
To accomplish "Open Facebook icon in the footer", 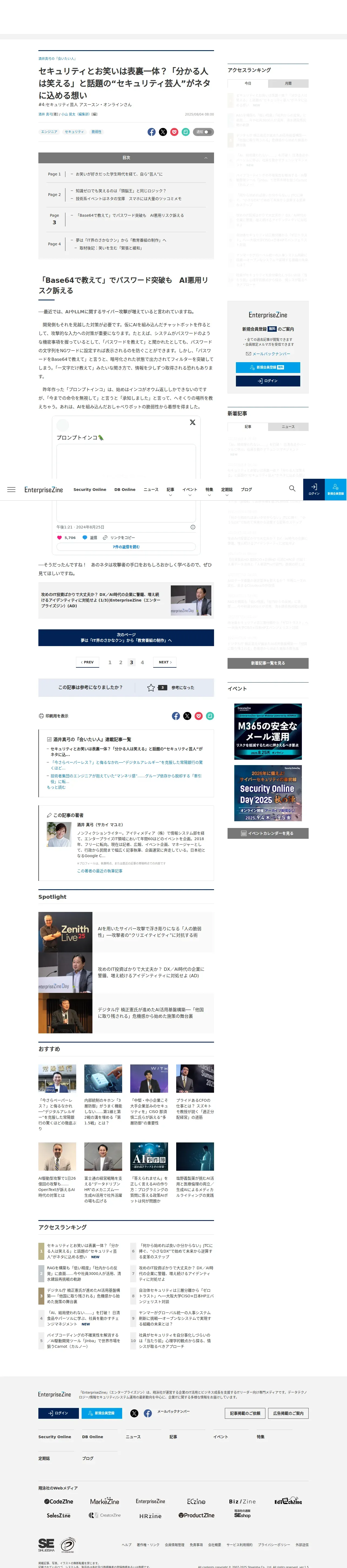I will pyautogui.click(x=148, y=1413).
